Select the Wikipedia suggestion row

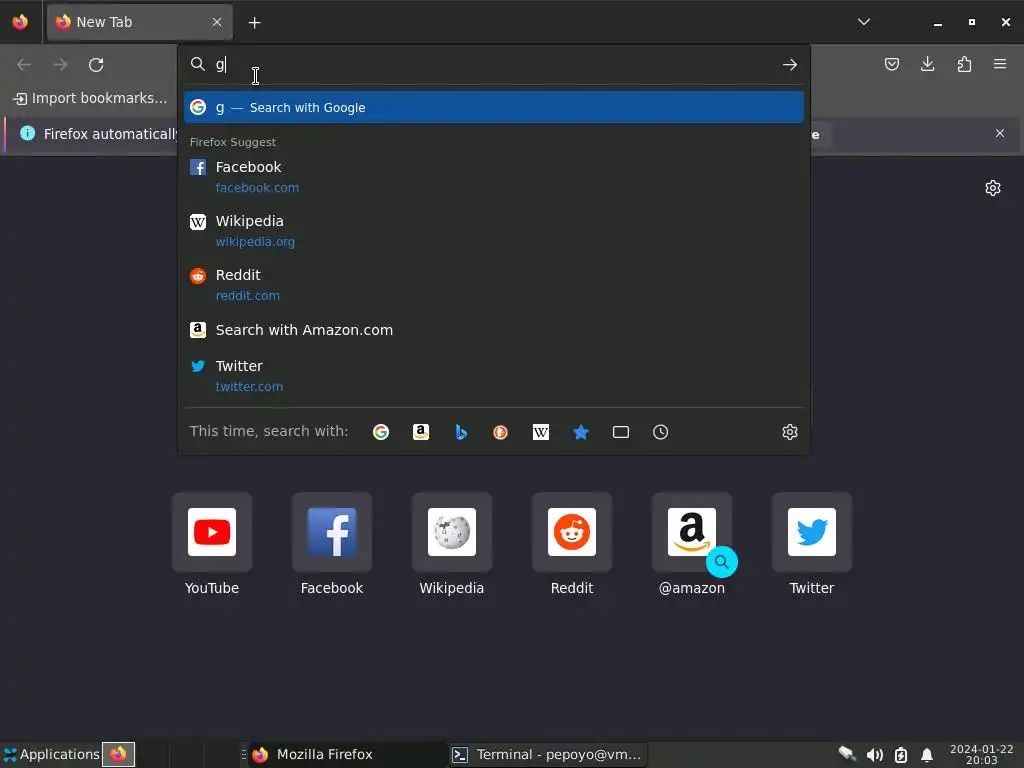point(494,231)
